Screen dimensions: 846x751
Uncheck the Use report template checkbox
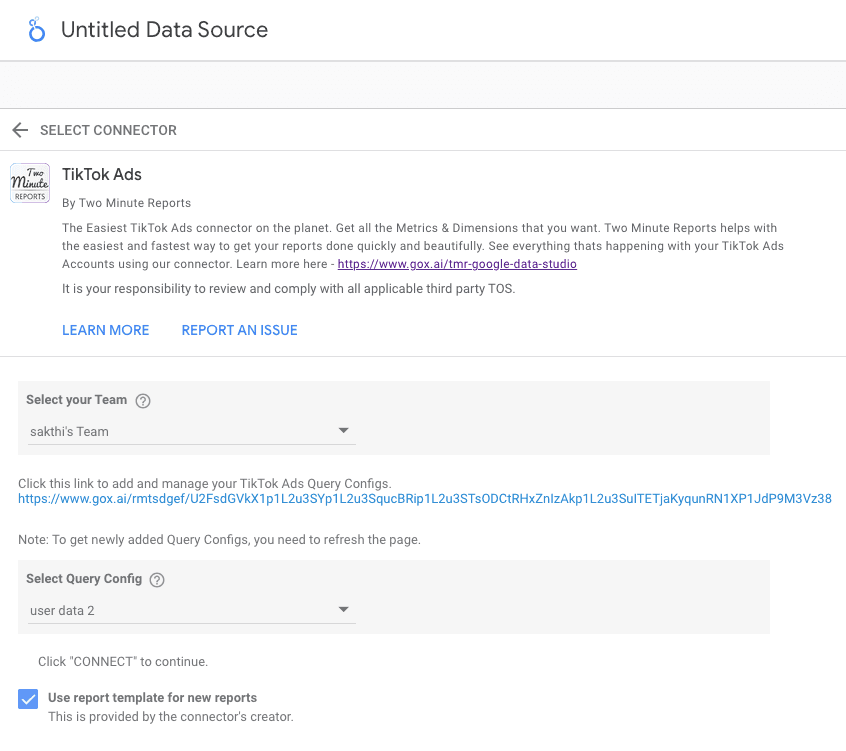28,699
